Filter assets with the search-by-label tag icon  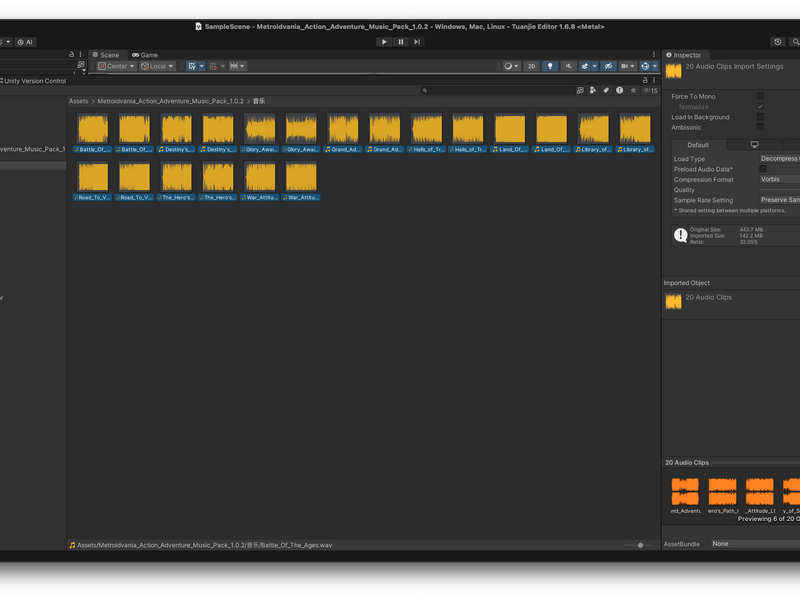click(x=606, y=90)
